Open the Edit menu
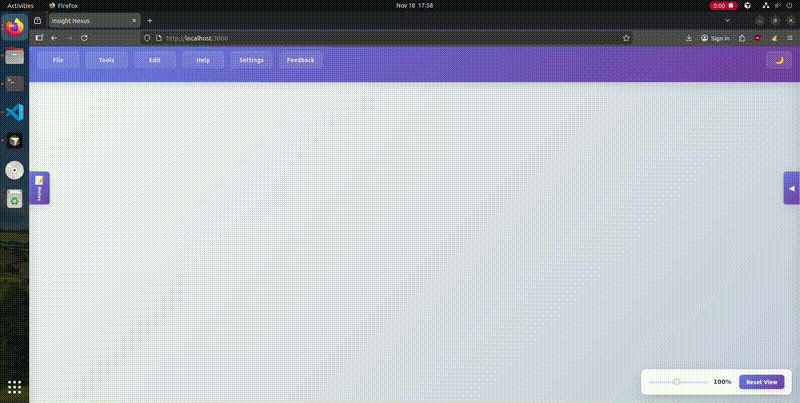The image size is (800, 403). pyautogui.click(x=155, y=60)
